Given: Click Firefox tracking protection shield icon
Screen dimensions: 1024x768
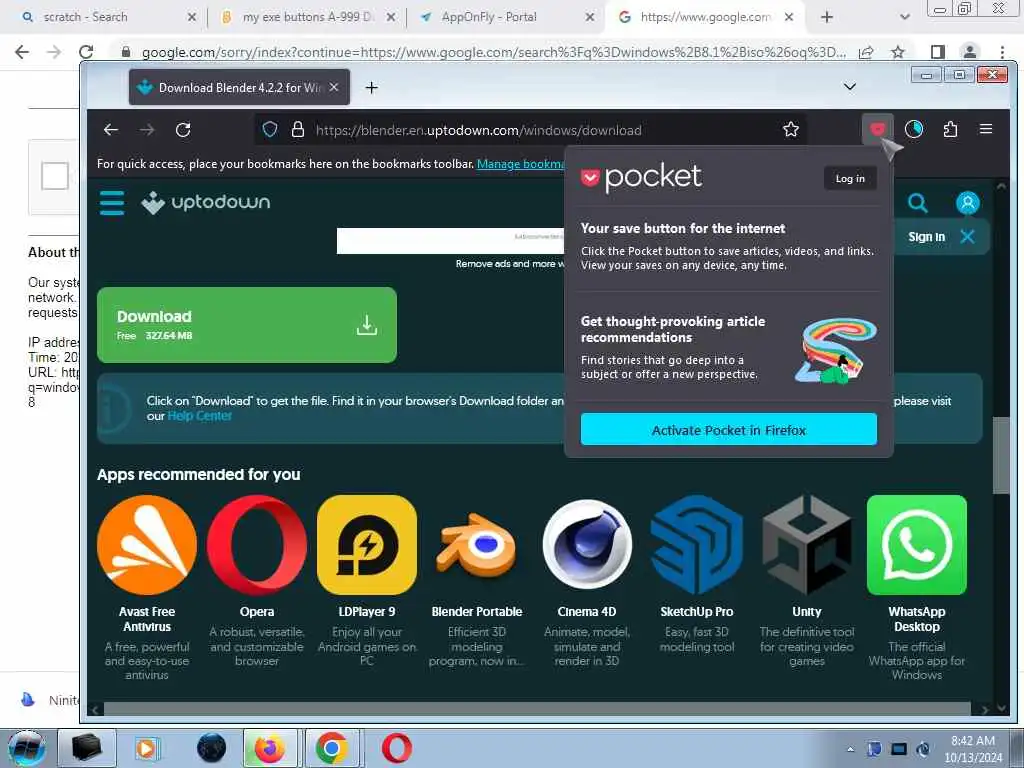Looking at the screenshot, I should (x=270, y=129).
